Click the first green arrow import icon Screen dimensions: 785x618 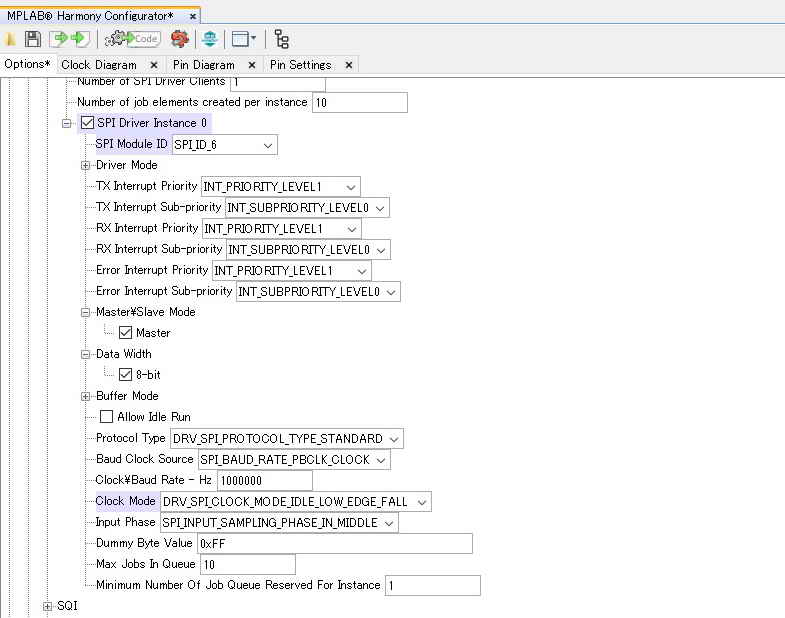coord(60,39)
